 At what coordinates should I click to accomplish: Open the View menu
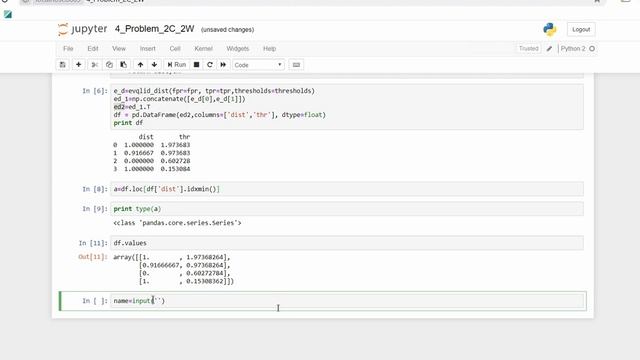point(119,49)
